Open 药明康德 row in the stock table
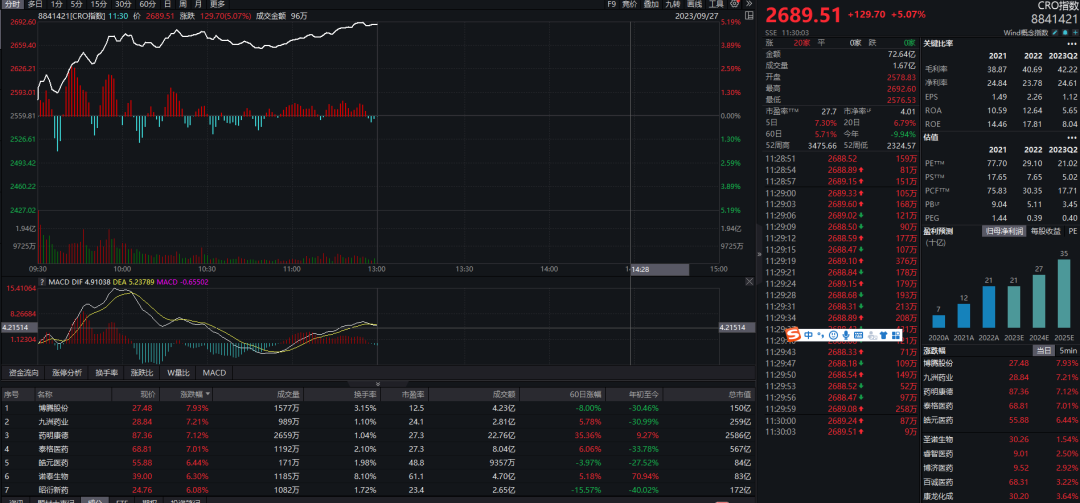1080x503 pixels. [377, 435]
